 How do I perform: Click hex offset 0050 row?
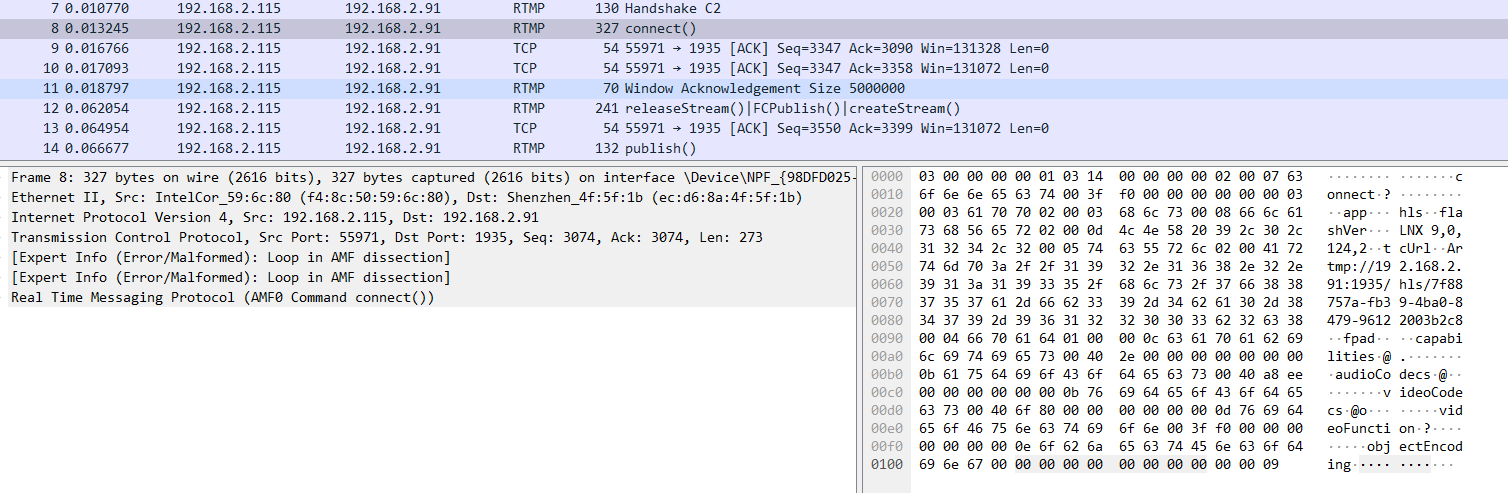[x=886, y=267]
